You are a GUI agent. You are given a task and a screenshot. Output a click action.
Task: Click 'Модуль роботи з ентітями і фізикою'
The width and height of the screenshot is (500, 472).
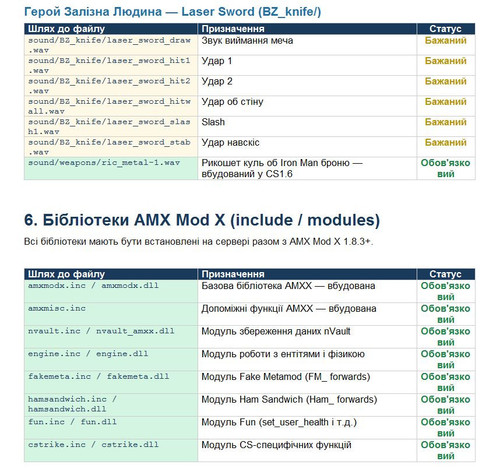[283, 354]
